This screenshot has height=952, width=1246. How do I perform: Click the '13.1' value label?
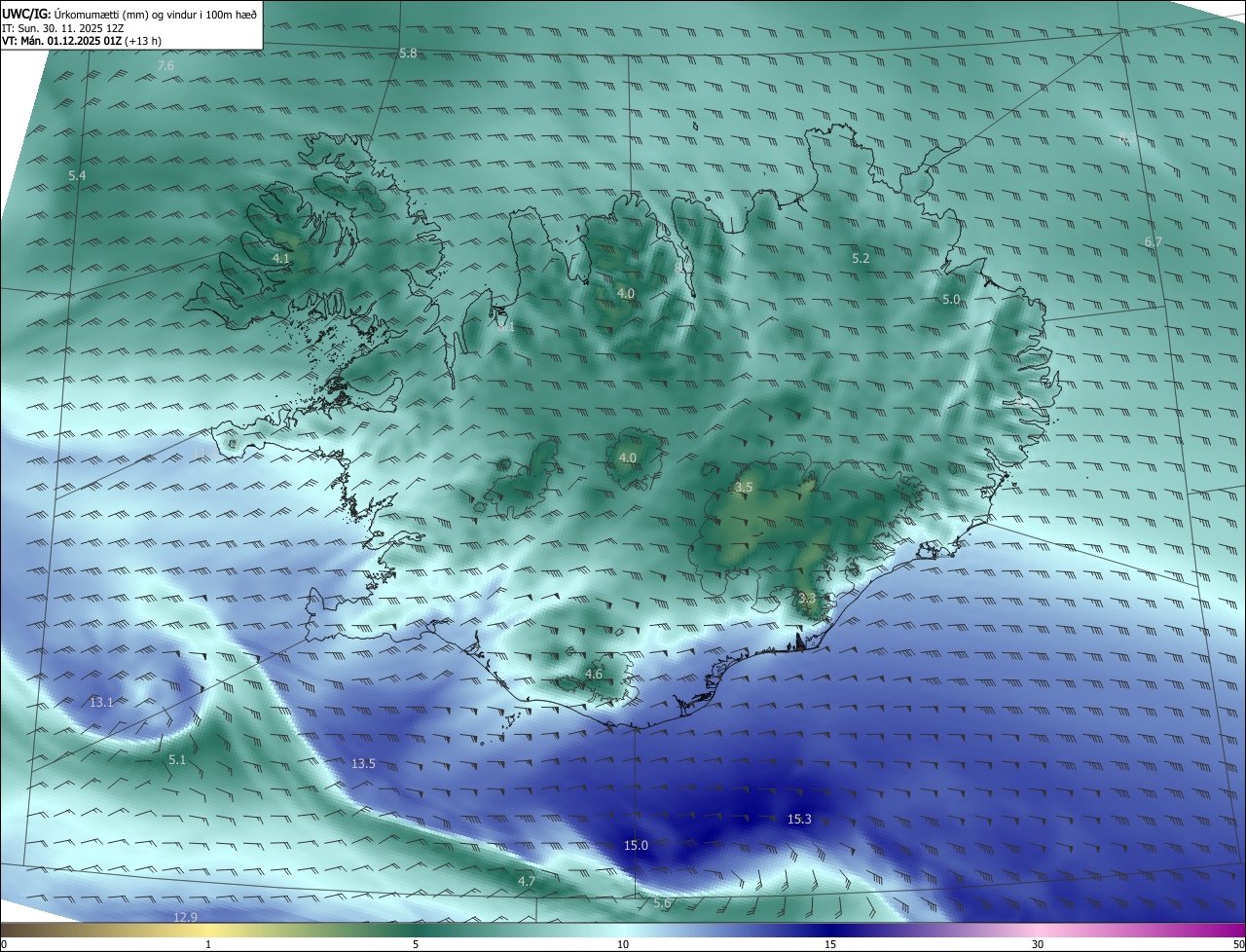pyautogui.click(x=101, y=702)
